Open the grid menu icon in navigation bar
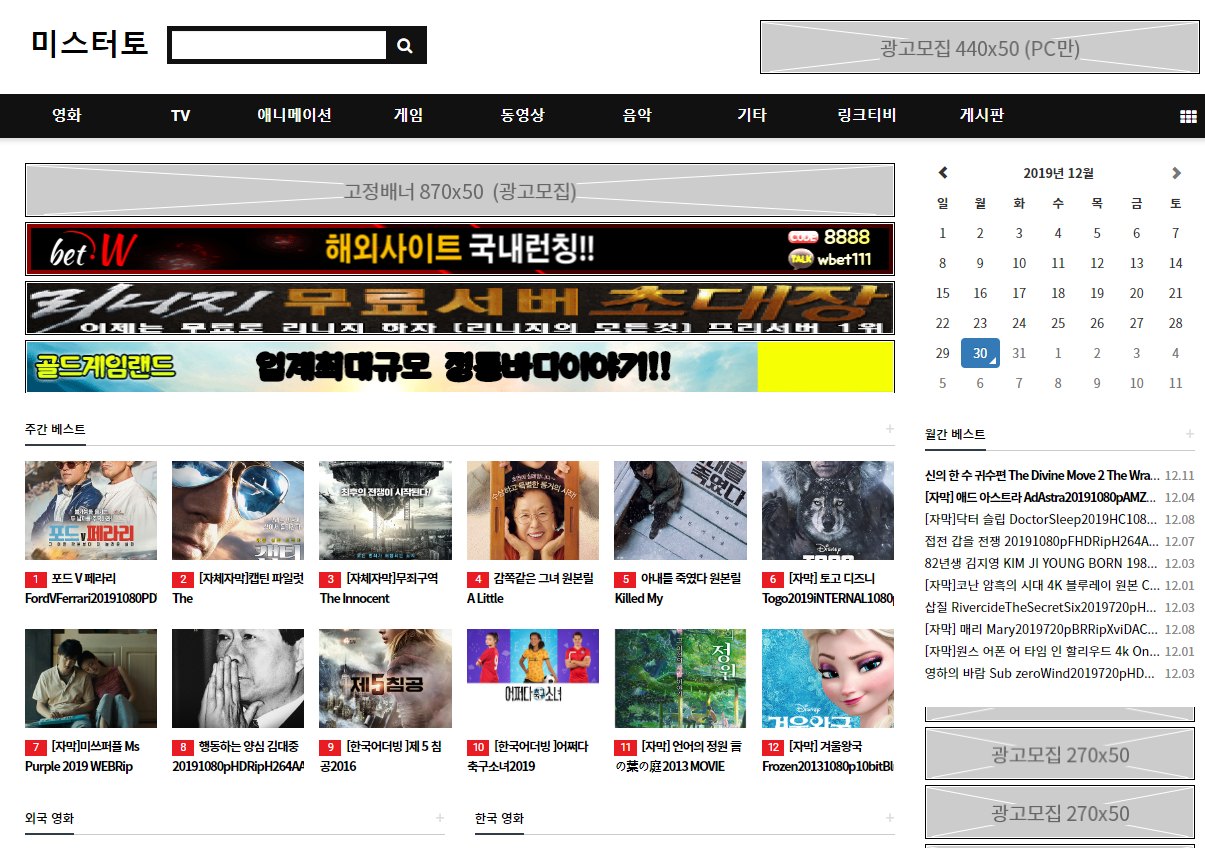1205x848 pixels. [1188, 116]
